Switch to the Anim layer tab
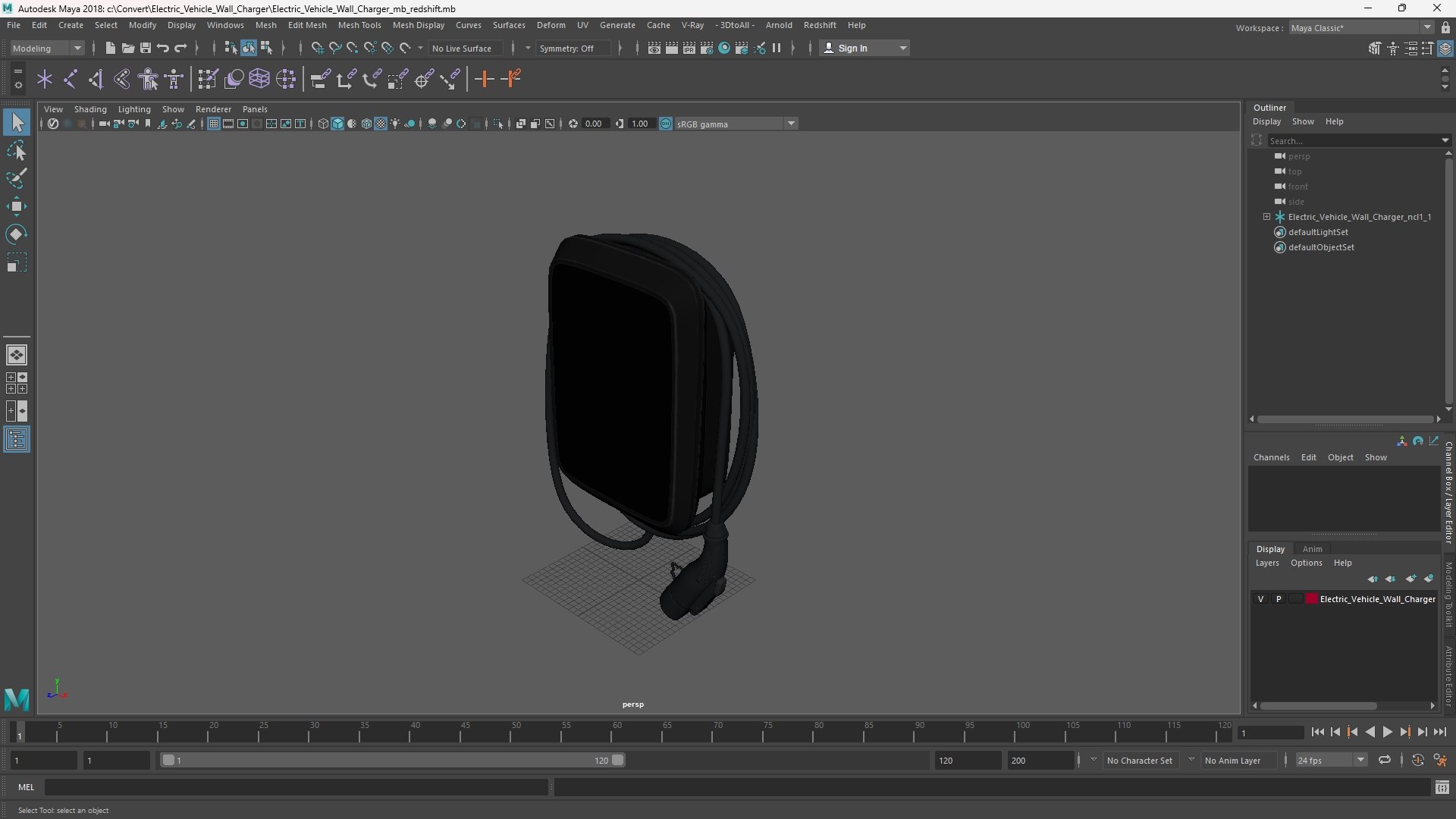 click(1312, 549)
